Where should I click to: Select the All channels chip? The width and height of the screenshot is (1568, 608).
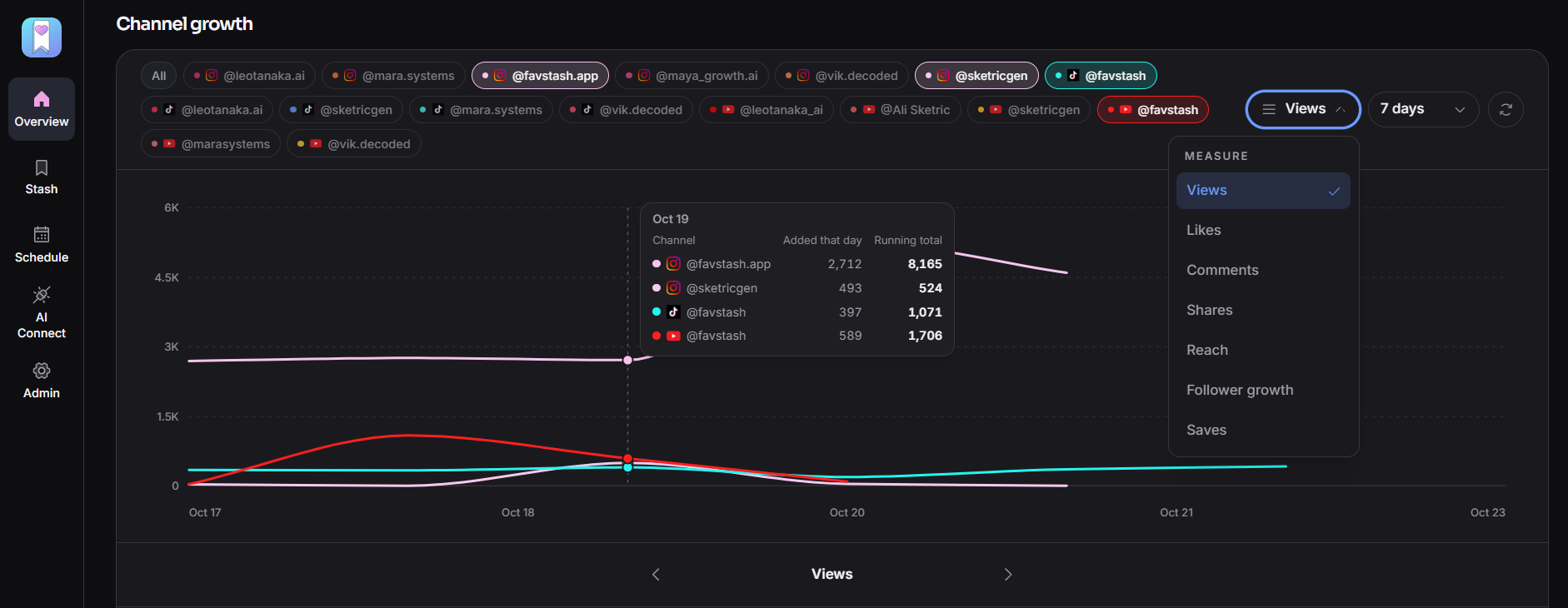158,75
